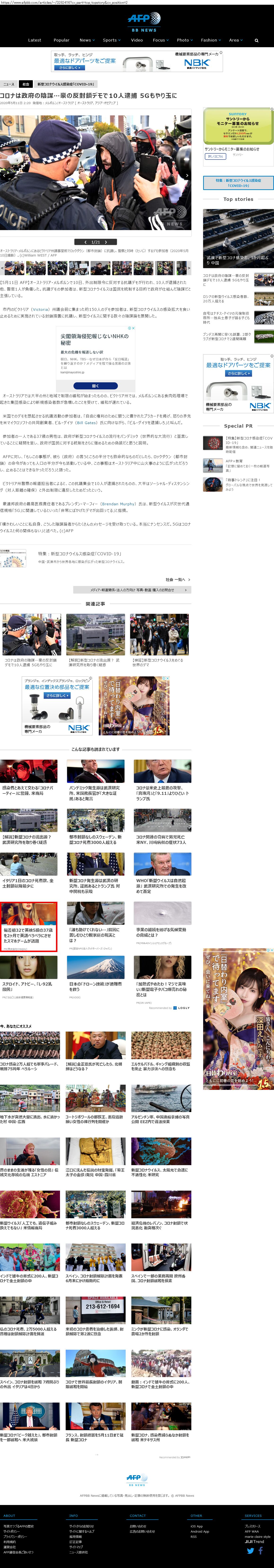Image resolution: width=274 pixels, height=1568 pixels.
Task: Click the footer AFP BB News logo
Action: pos(137,1480)
